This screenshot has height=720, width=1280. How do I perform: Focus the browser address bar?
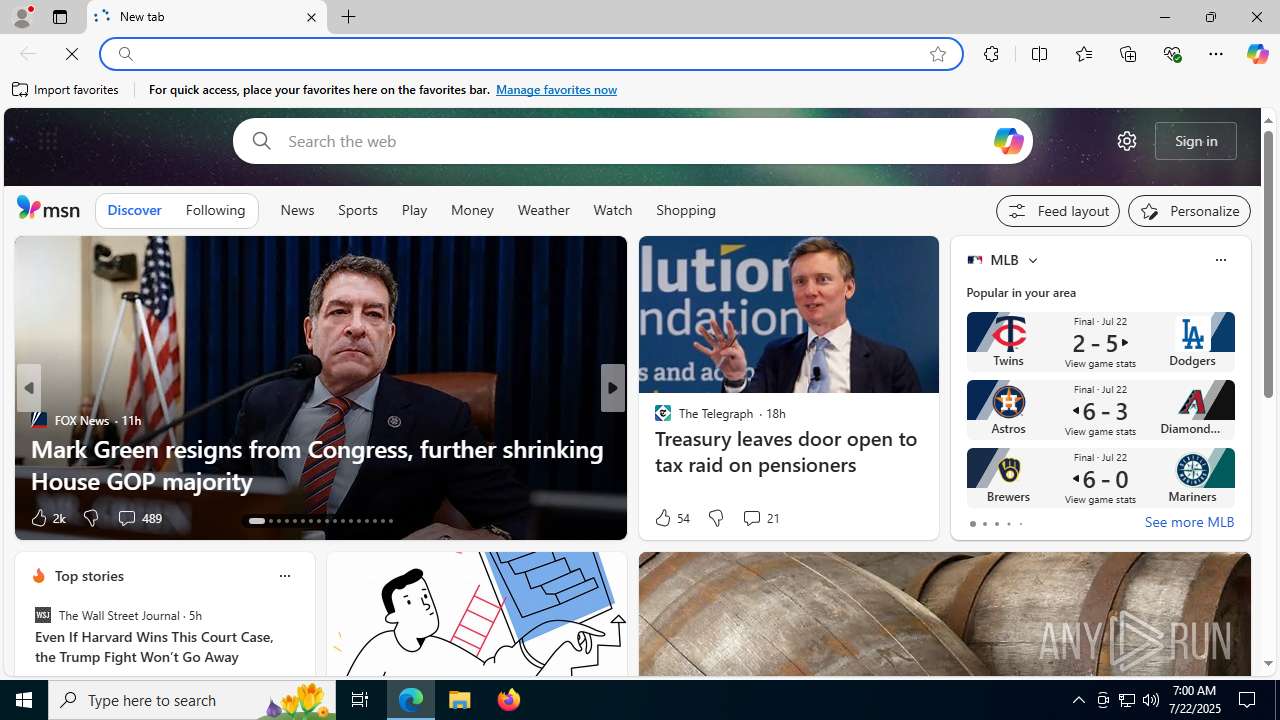pyautogui.click(x=530, y=54)
